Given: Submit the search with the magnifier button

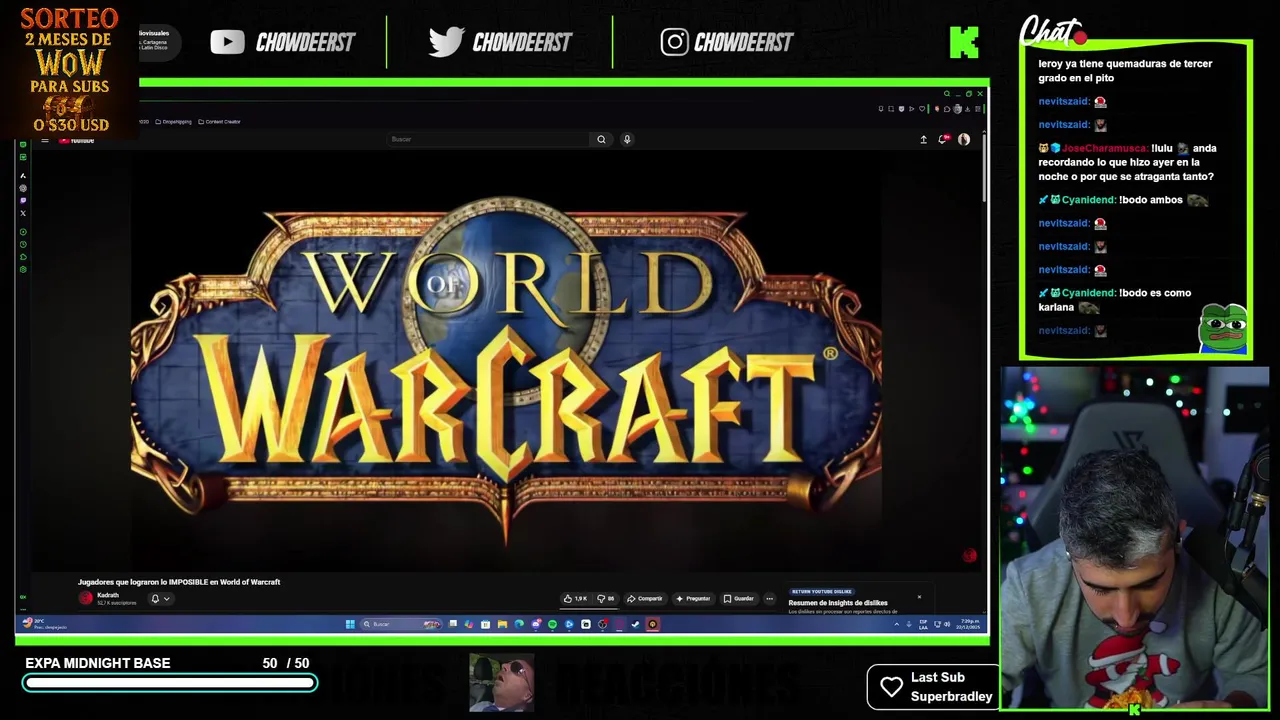Looking at the screenshot, I should click(x=601, y=139).
